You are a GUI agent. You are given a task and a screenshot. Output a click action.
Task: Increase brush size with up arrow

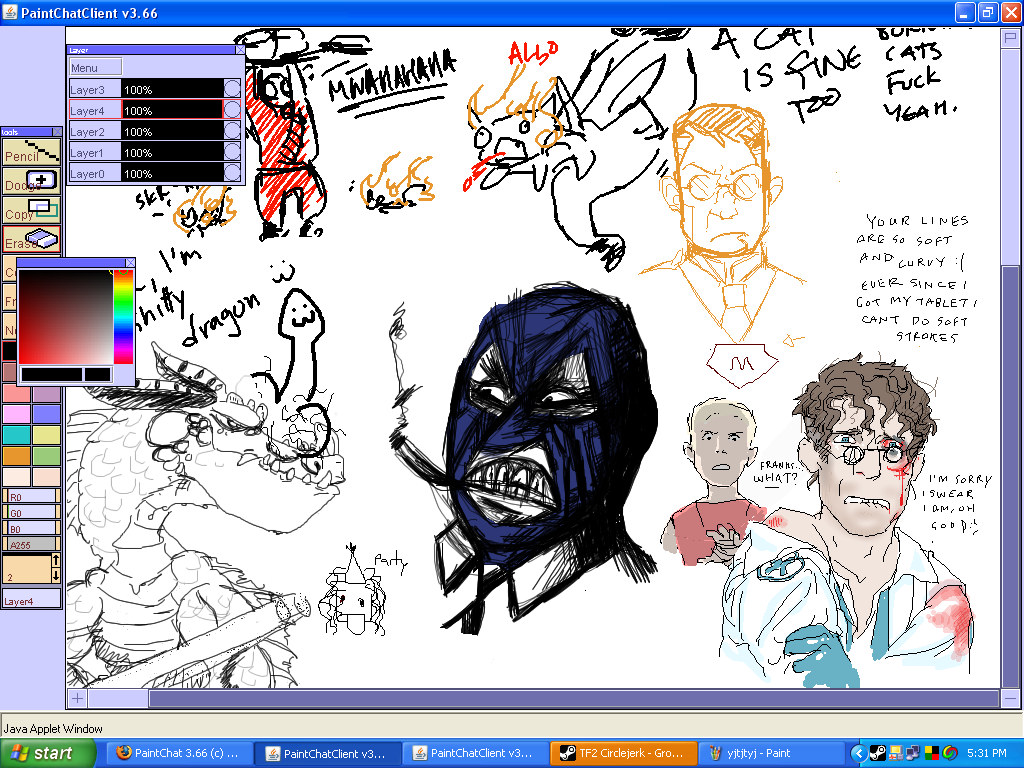56,561
